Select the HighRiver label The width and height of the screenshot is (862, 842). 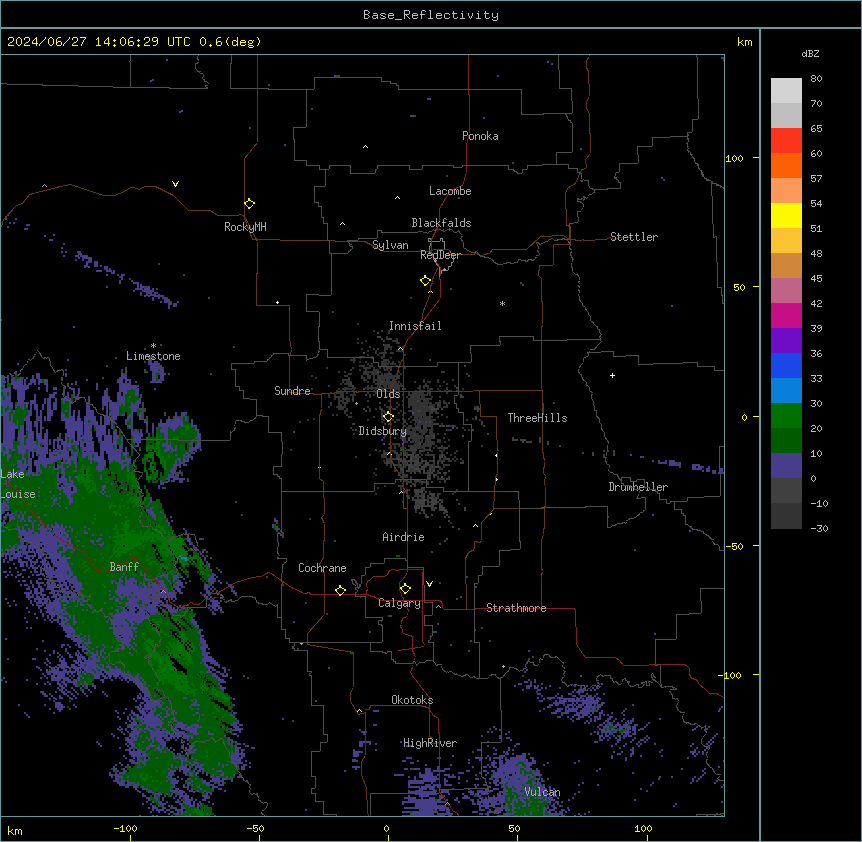430,743
